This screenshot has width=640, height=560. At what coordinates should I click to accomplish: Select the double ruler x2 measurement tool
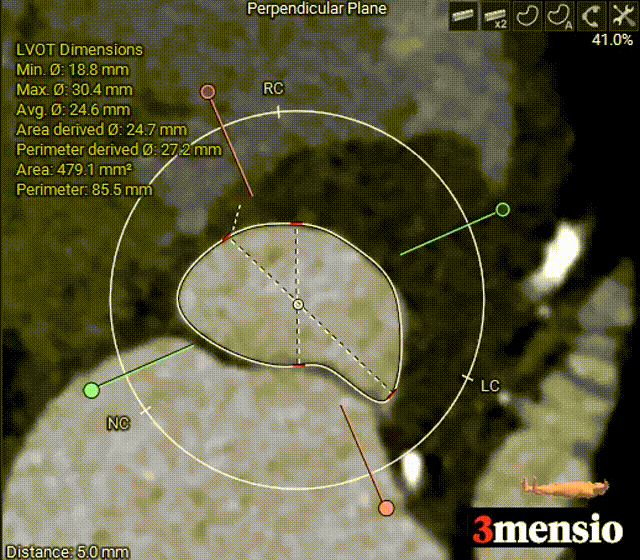494,15
